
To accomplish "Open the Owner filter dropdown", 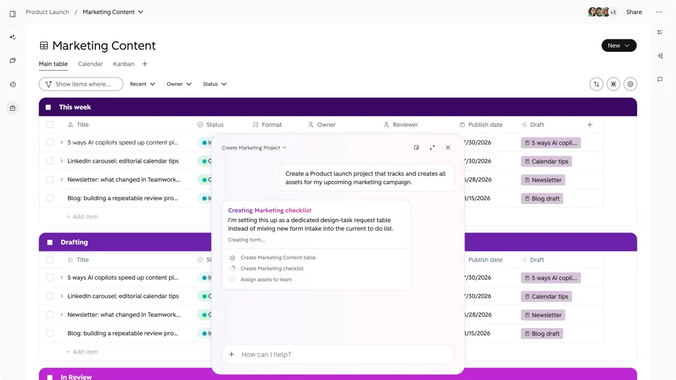I will [179, 84].
